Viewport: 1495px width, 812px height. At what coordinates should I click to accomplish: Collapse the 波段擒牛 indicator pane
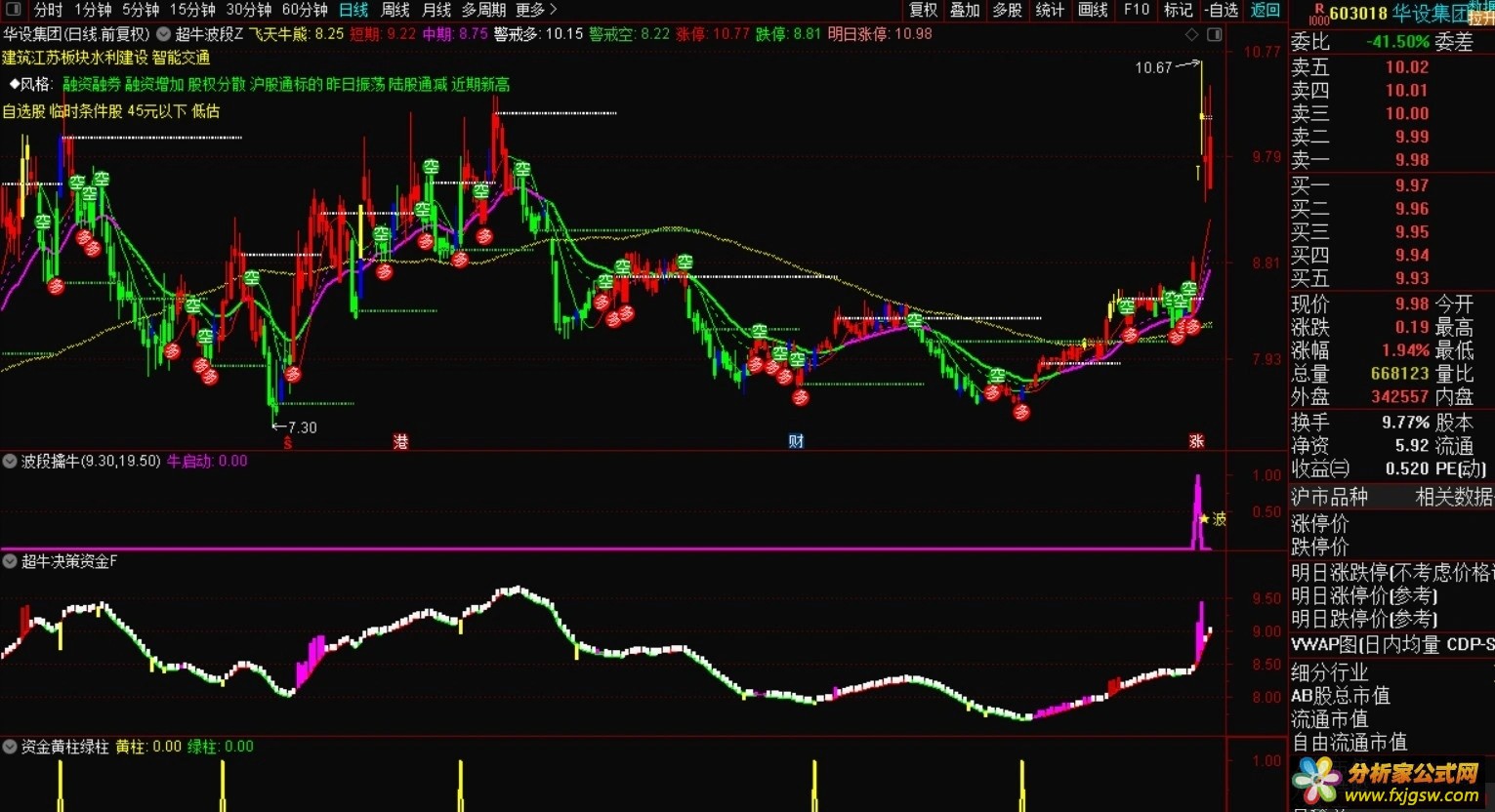coord(10,462)
